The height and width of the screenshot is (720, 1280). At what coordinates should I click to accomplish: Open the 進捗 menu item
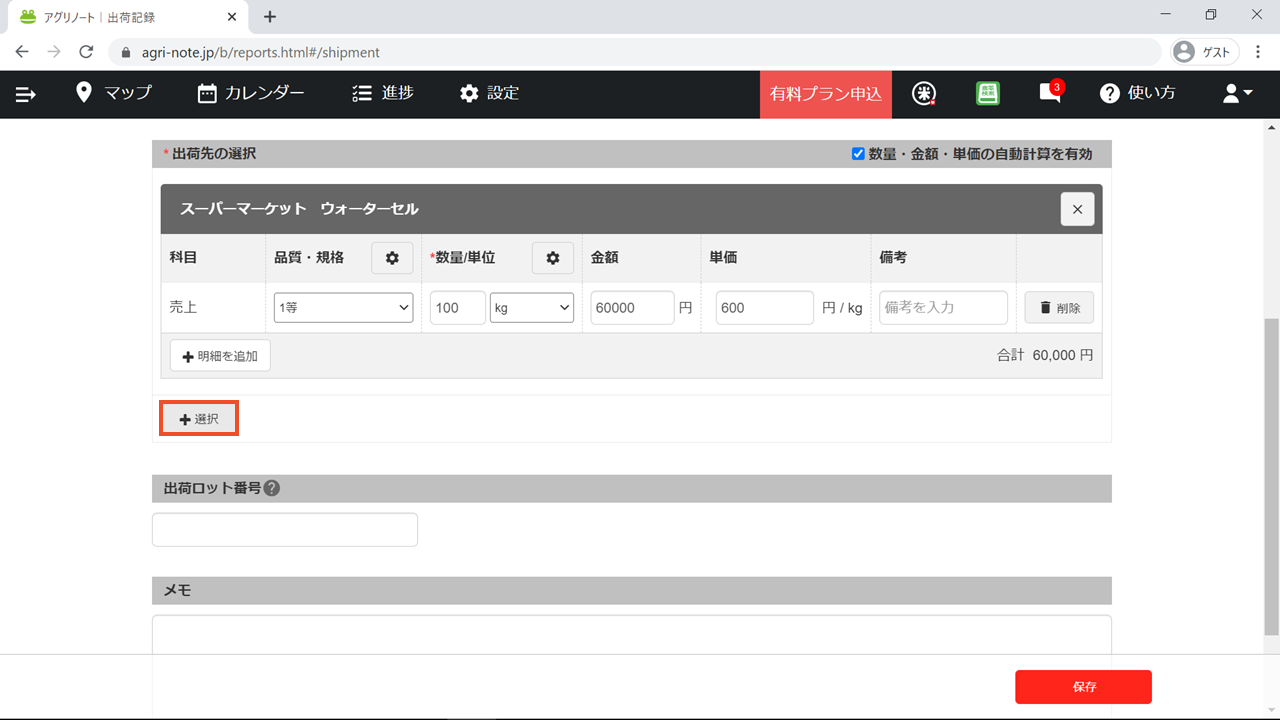click(x=383, y=93)
